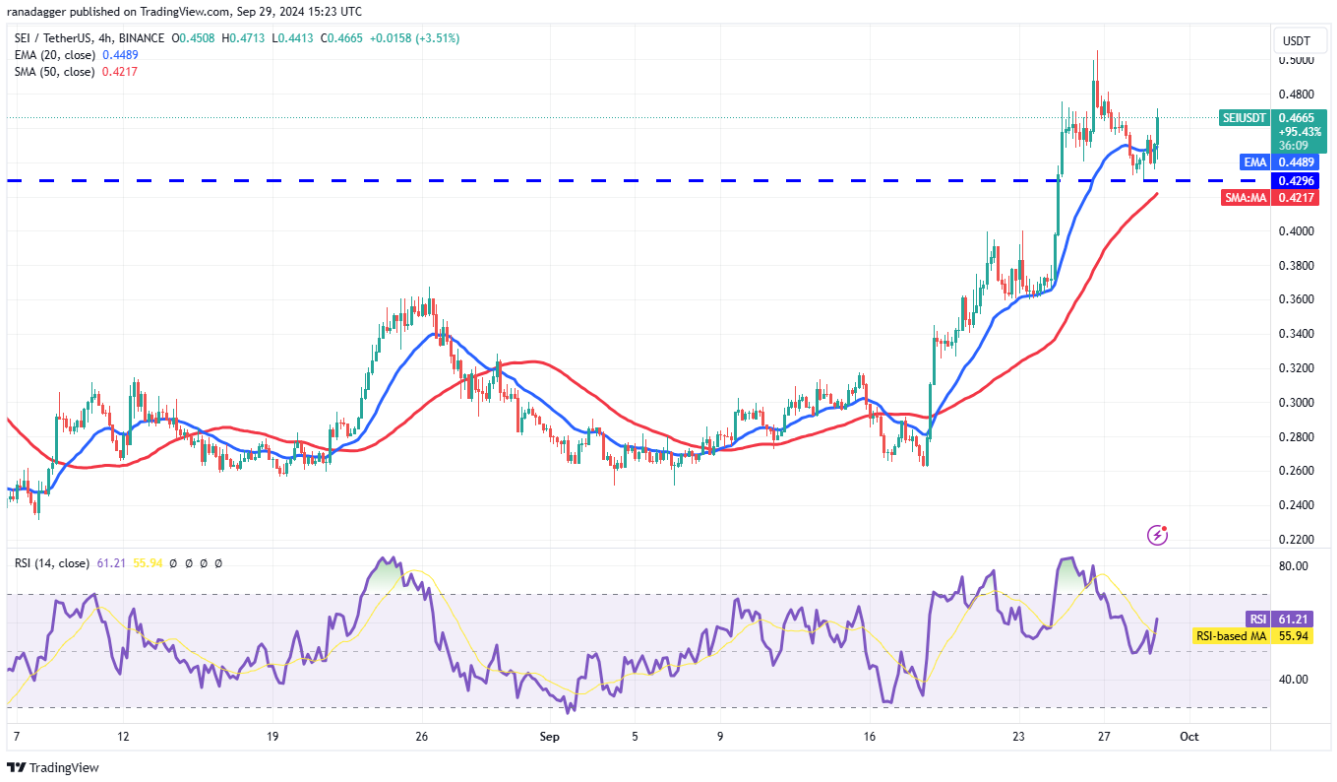Click Oct on the time axis
The width and height of the screenshot is (1337, 782).
click(x=1190, y=736)
